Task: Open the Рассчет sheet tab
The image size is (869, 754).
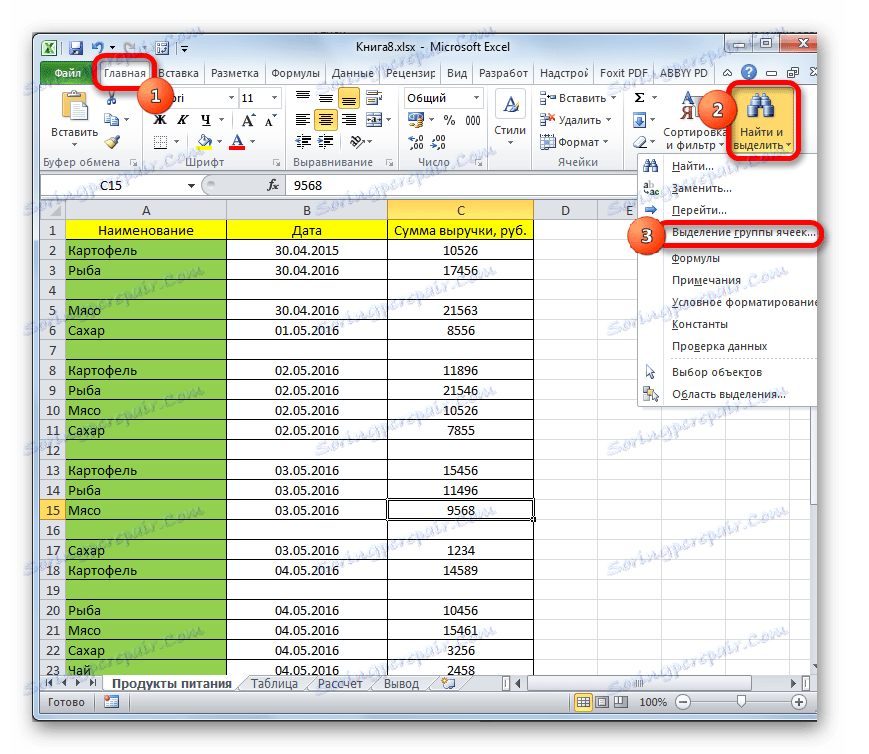Action: click(x=340, y=684)
